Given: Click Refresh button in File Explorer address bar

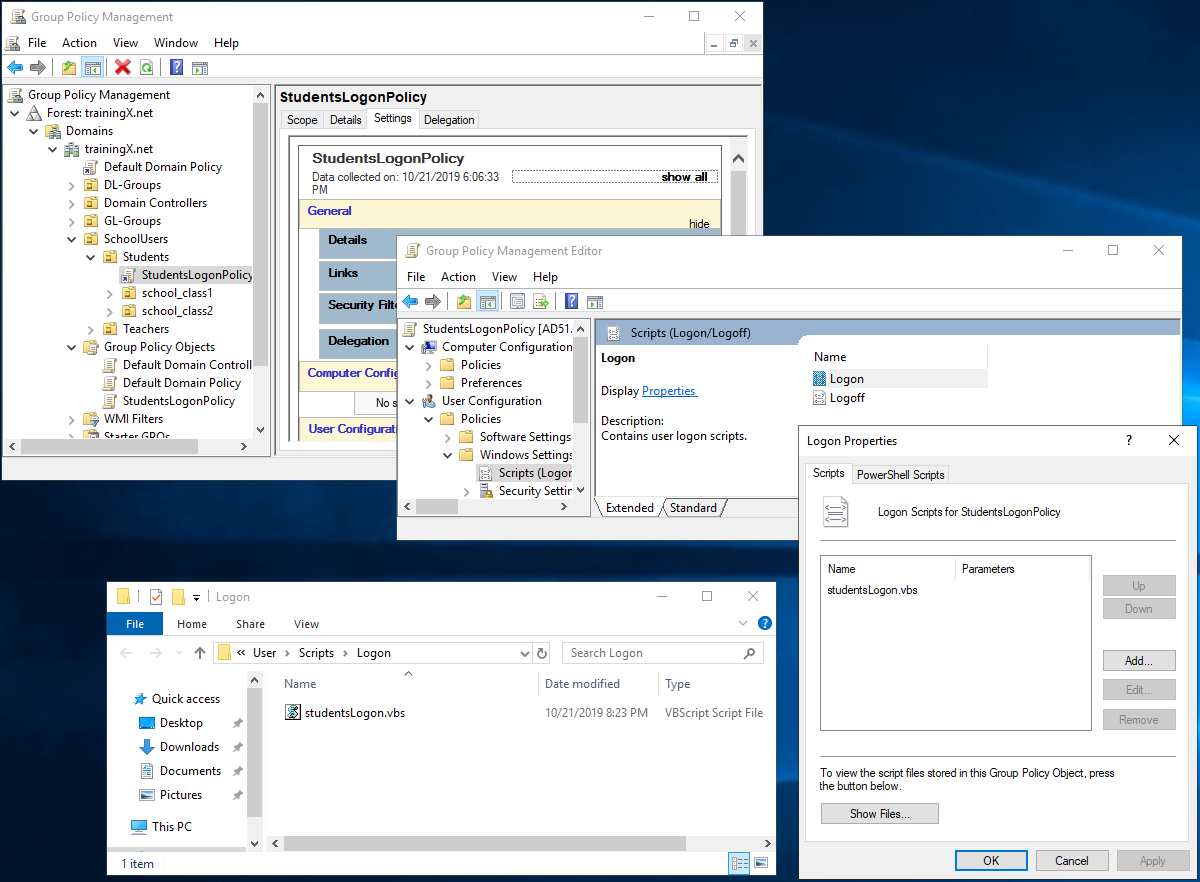Looking at the screenshot, I should [x=542, y=653].
